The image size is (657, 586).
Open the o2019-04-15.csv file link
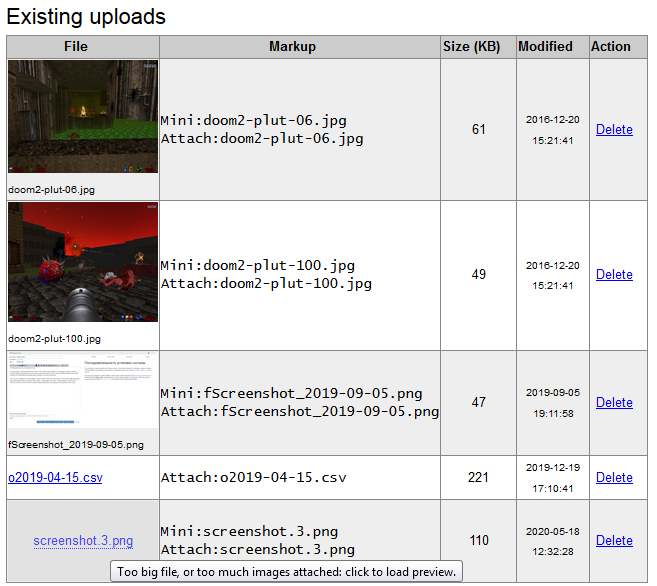(55, 478)
